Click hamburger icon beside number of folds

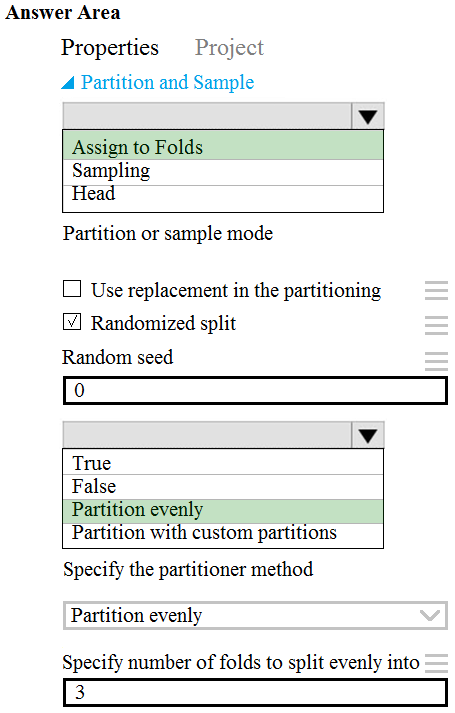coord(436,663)
